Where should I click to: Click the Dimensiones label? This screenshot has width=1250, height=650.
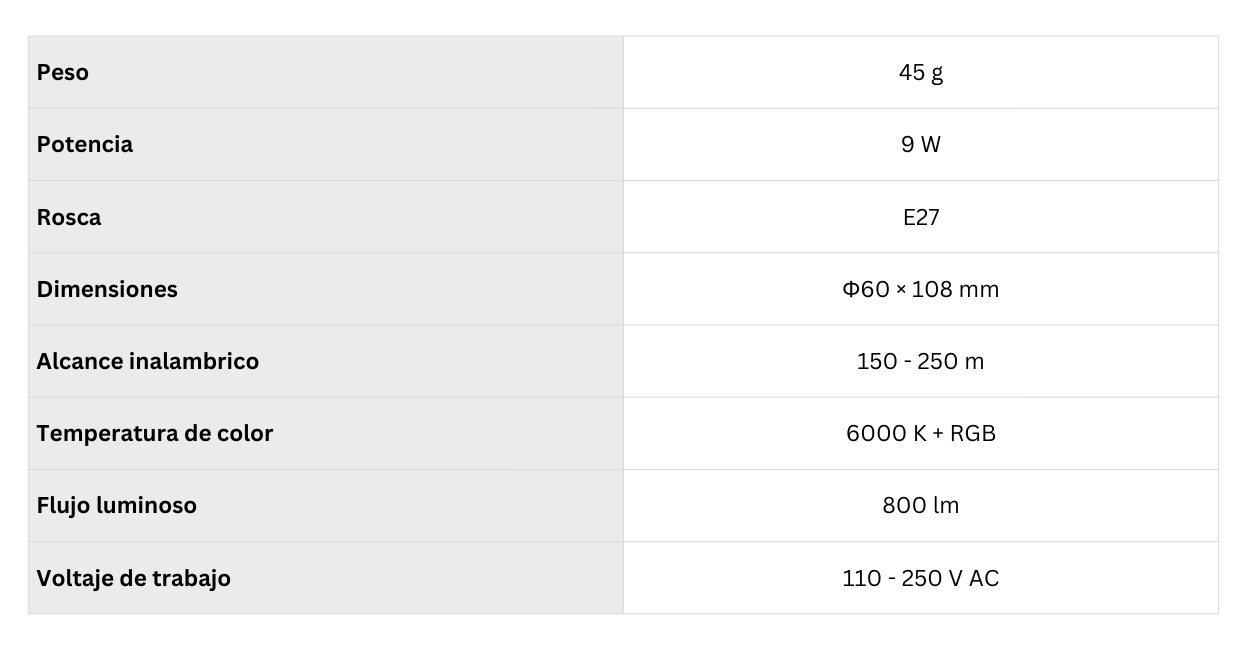pos(107,289)
